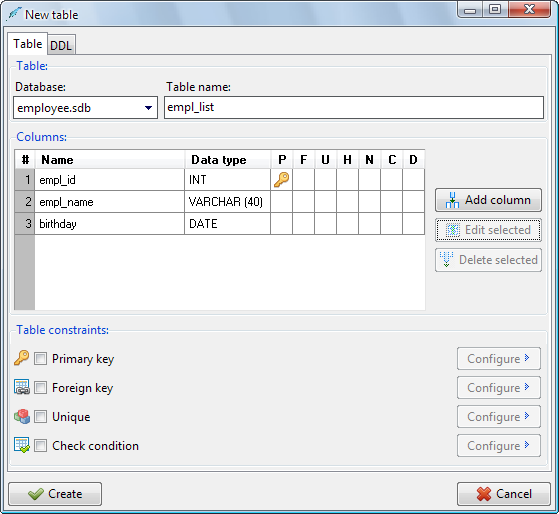Click the Check condition table icon
This screenshot has width=559, height=514.
21,445
